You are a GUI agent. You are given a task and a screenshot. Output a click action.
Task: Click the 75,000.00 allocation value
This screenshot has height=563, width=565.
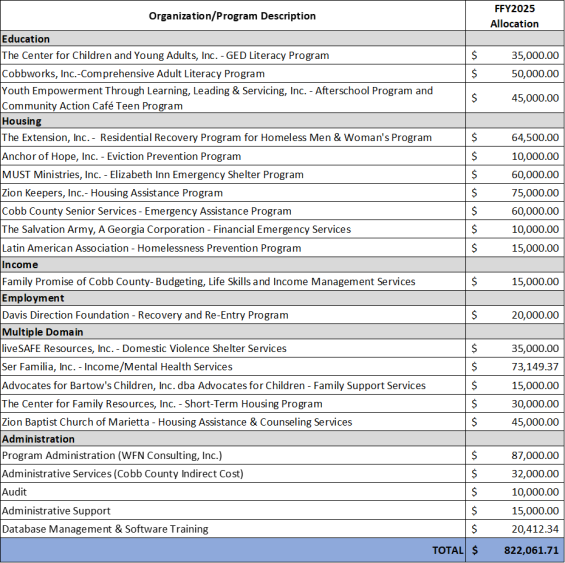[x=535, y=193]
